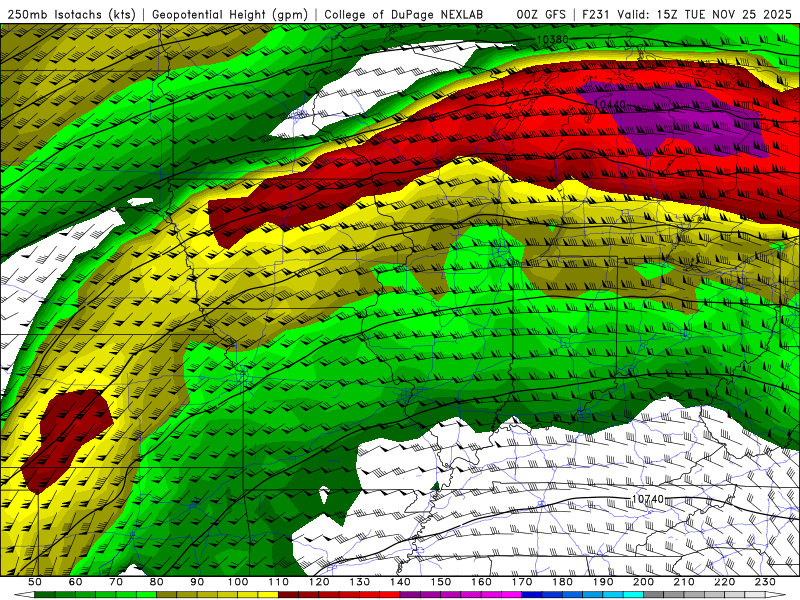Viewport: 800px width, 600px height.
Task: Click the isolated dark red jet streak southwest
Action: point(66,439)
